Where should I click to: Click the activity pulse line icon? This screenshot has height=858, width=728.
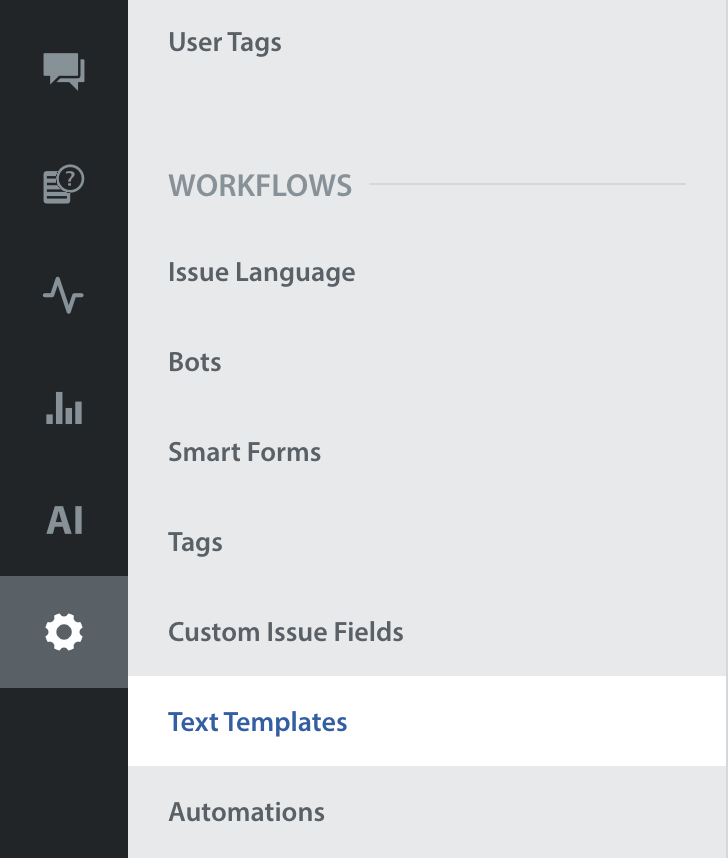click(64, 296)
